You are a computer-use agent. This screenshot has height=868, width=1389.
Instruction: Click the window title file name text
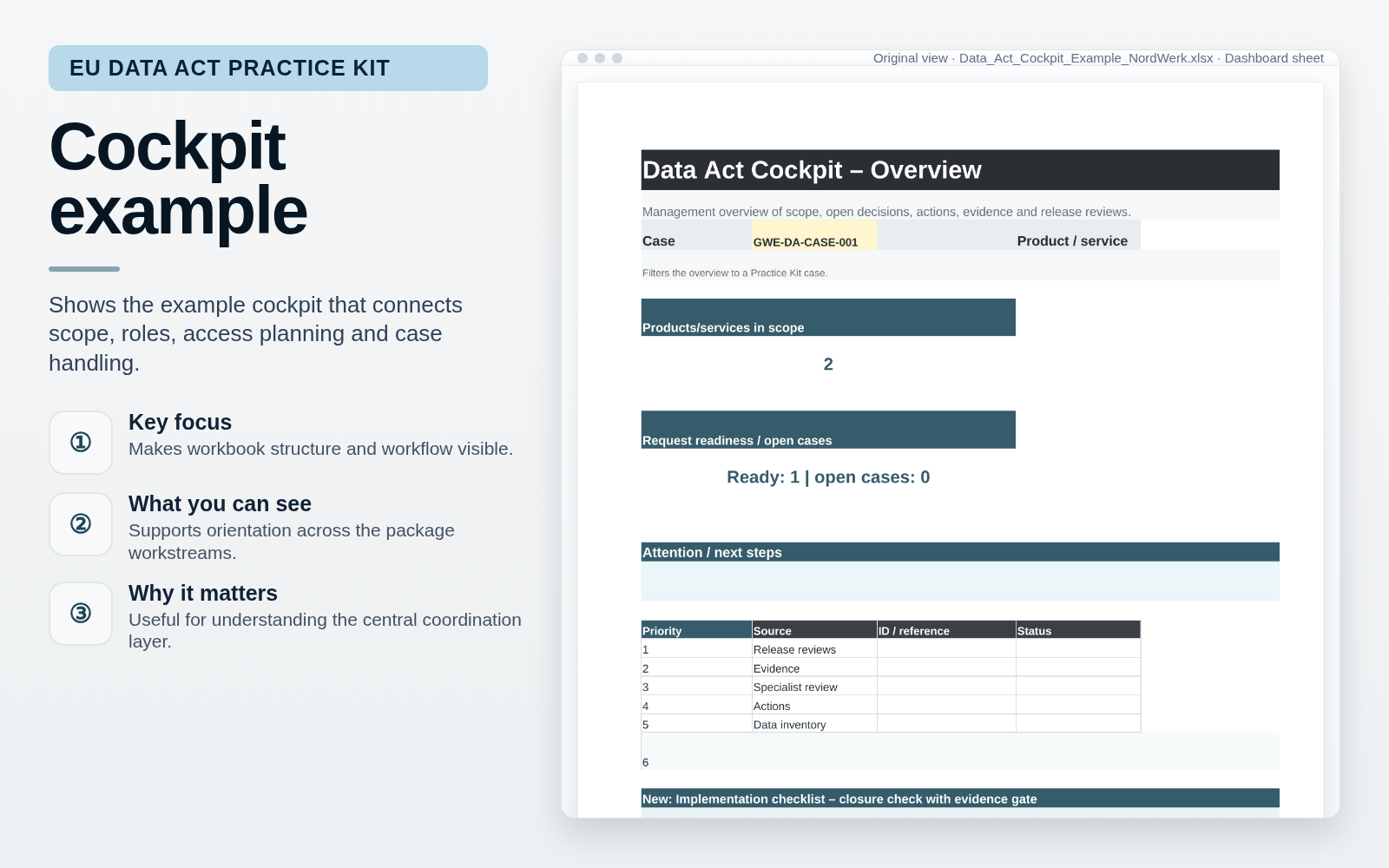[1098, 58]
